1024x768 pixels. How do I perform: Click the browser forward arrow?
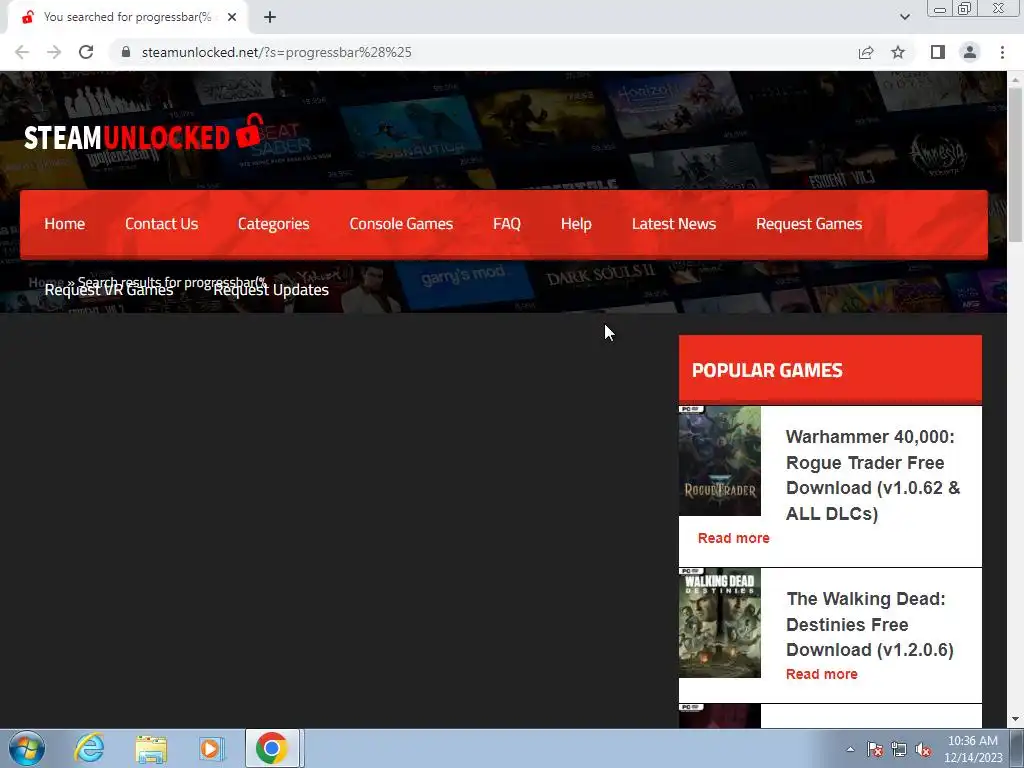tap(54, 52)
